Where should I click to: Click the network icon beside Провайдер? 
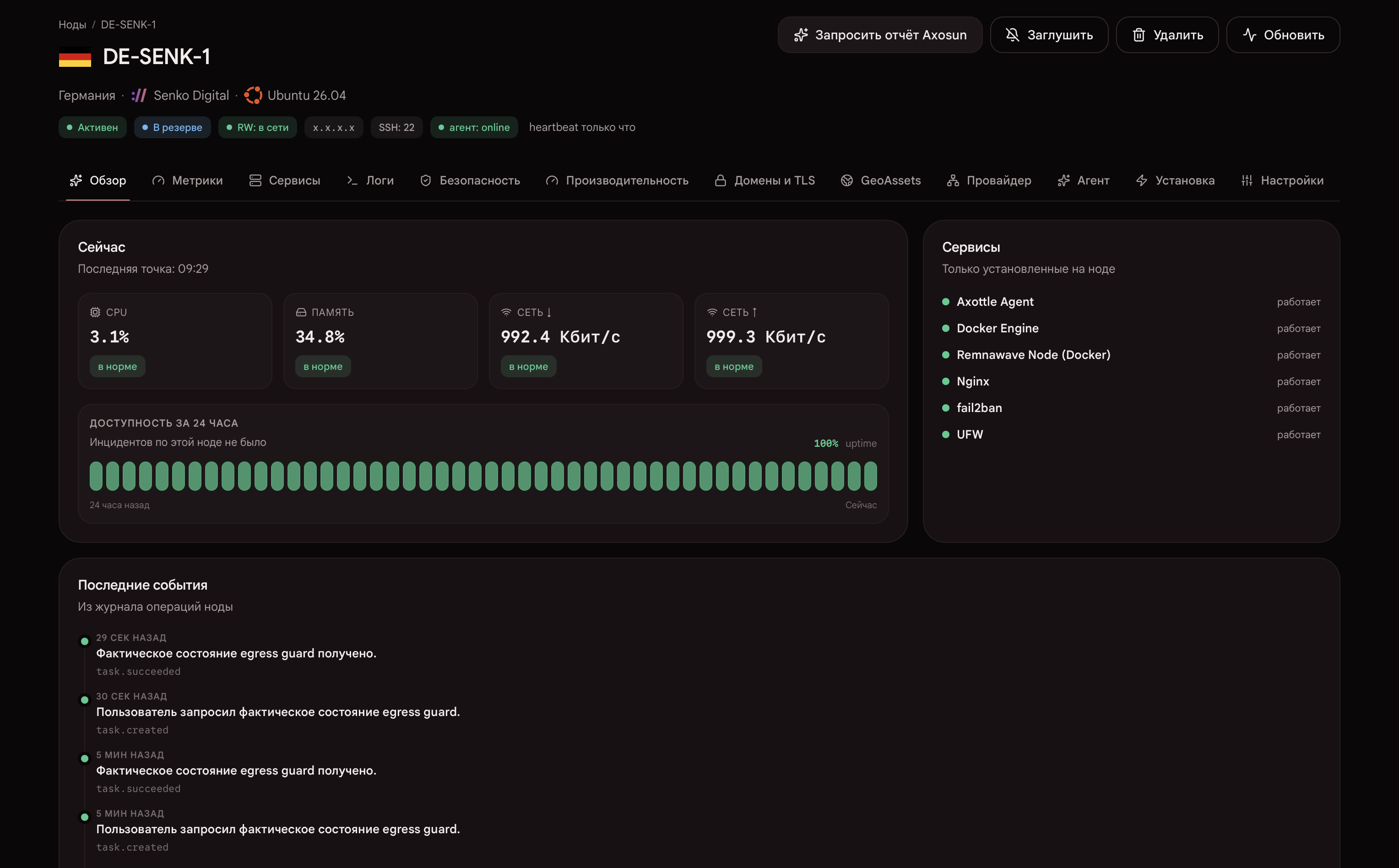[953, 180]
